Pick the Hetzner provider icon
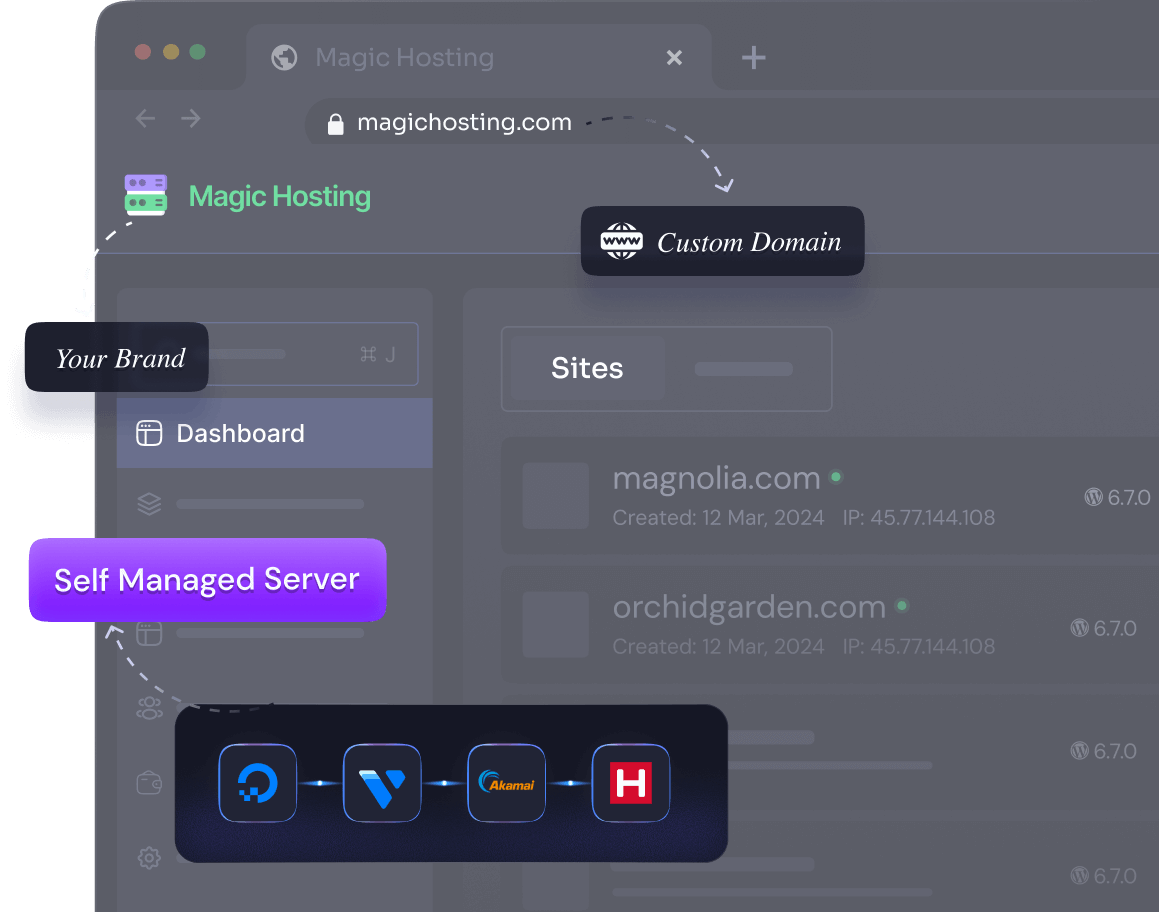The width and height of the screenshot is (1159, 912). click(631, 783)
